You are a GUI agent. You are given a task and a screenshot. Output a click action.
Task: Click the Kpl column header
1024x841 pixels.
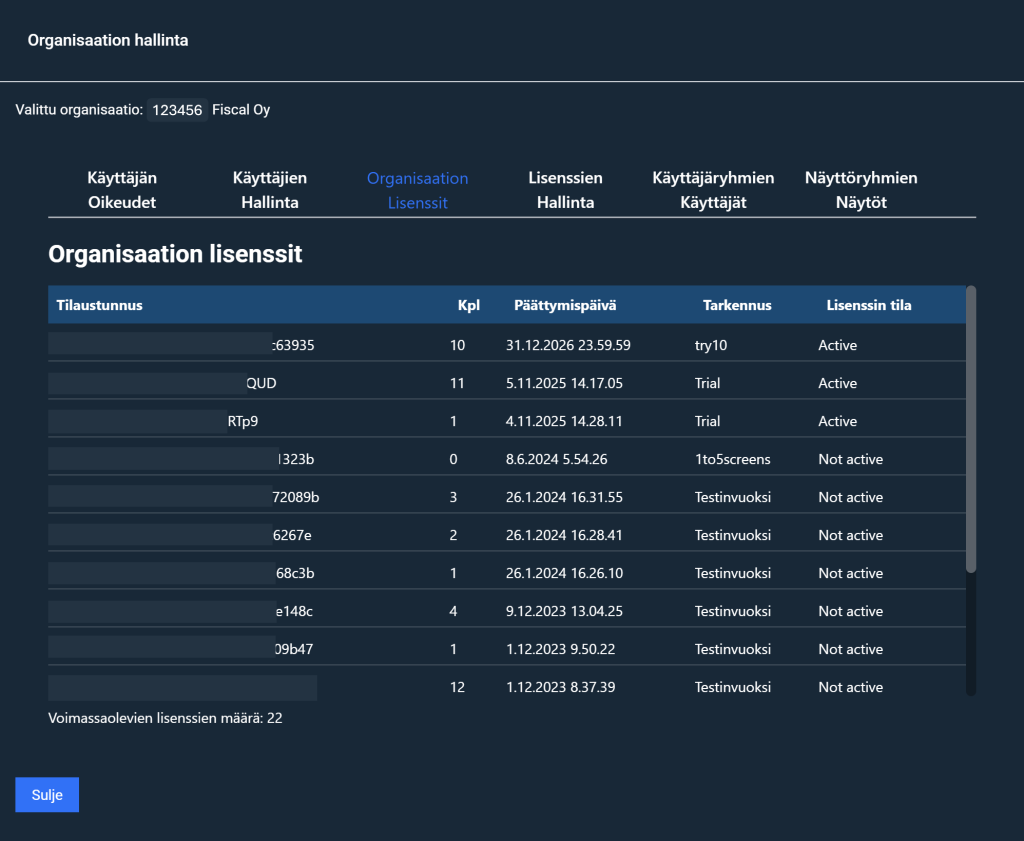click(x=468, y=305)
